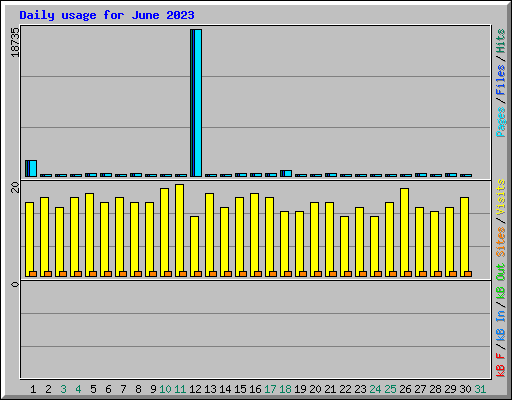Click green weekend day label 17
The height and width of the screenshot is (400, 512).
pyautogui.click(x=270, y=389)
